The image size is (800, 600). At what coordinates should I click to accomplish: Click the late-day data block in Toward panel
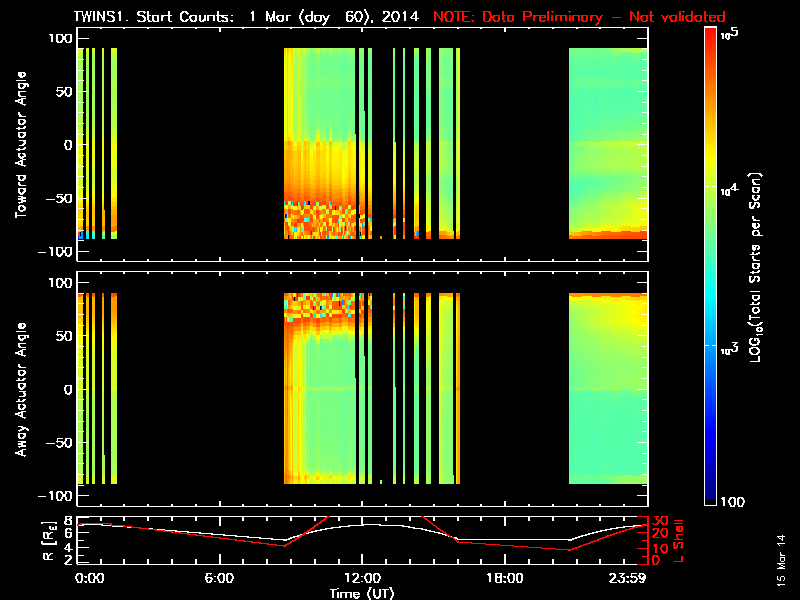pos(607,144)
